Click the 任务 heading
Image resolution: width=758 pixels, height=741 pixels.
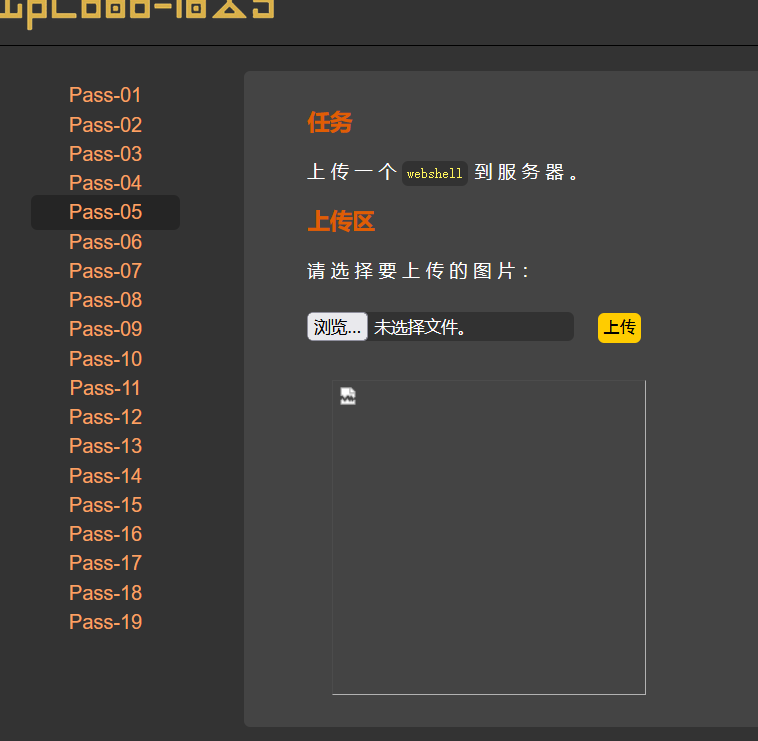(330, 122)
